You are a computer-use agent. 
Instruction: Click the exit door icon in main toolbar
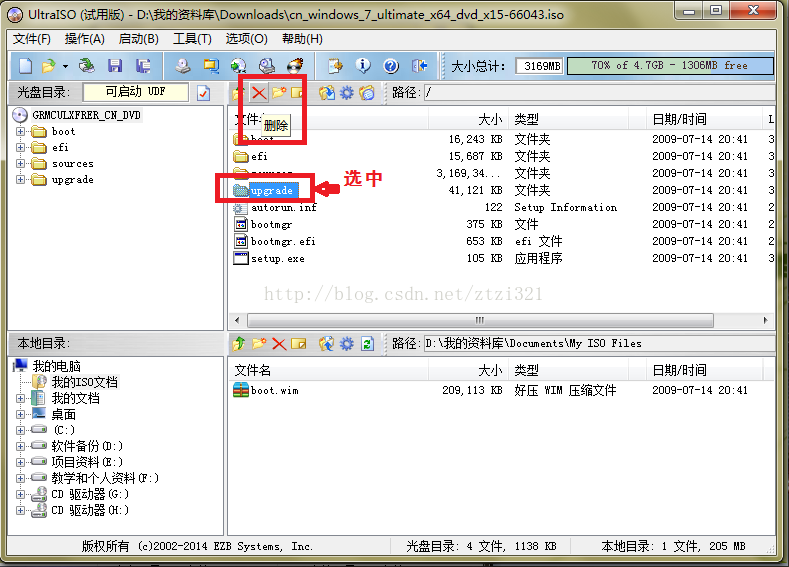419,66
